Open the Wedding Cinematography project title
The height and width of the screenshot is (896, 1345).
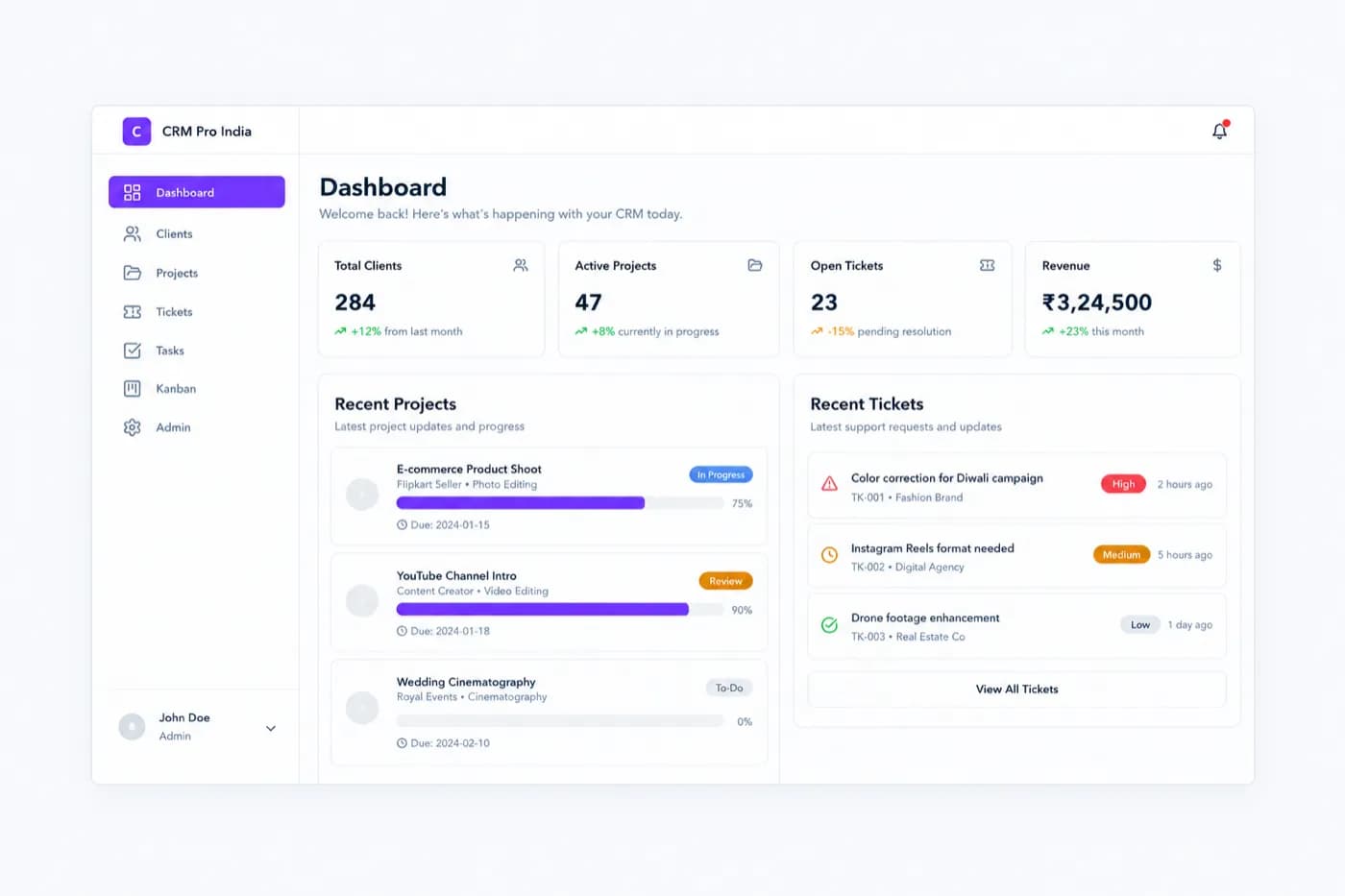tap(466, 682)
